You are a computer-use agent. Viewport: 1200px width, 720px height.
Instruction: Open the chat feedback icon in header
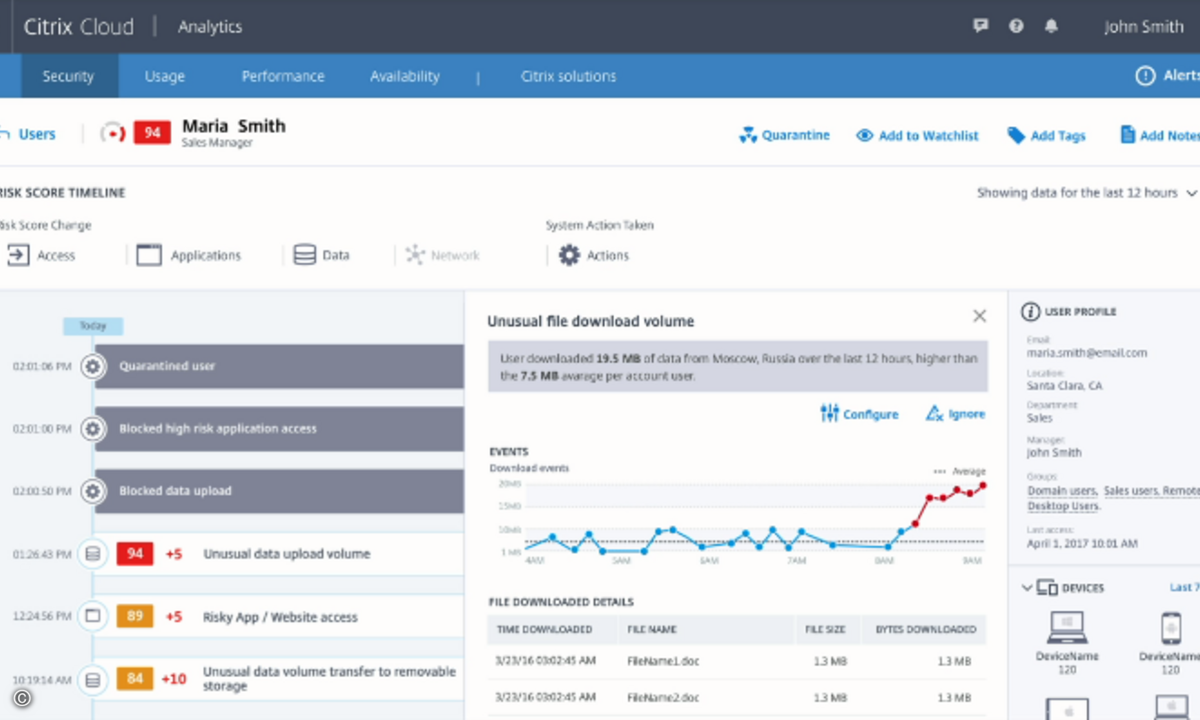pyautogui.click(x=981, y=26)
